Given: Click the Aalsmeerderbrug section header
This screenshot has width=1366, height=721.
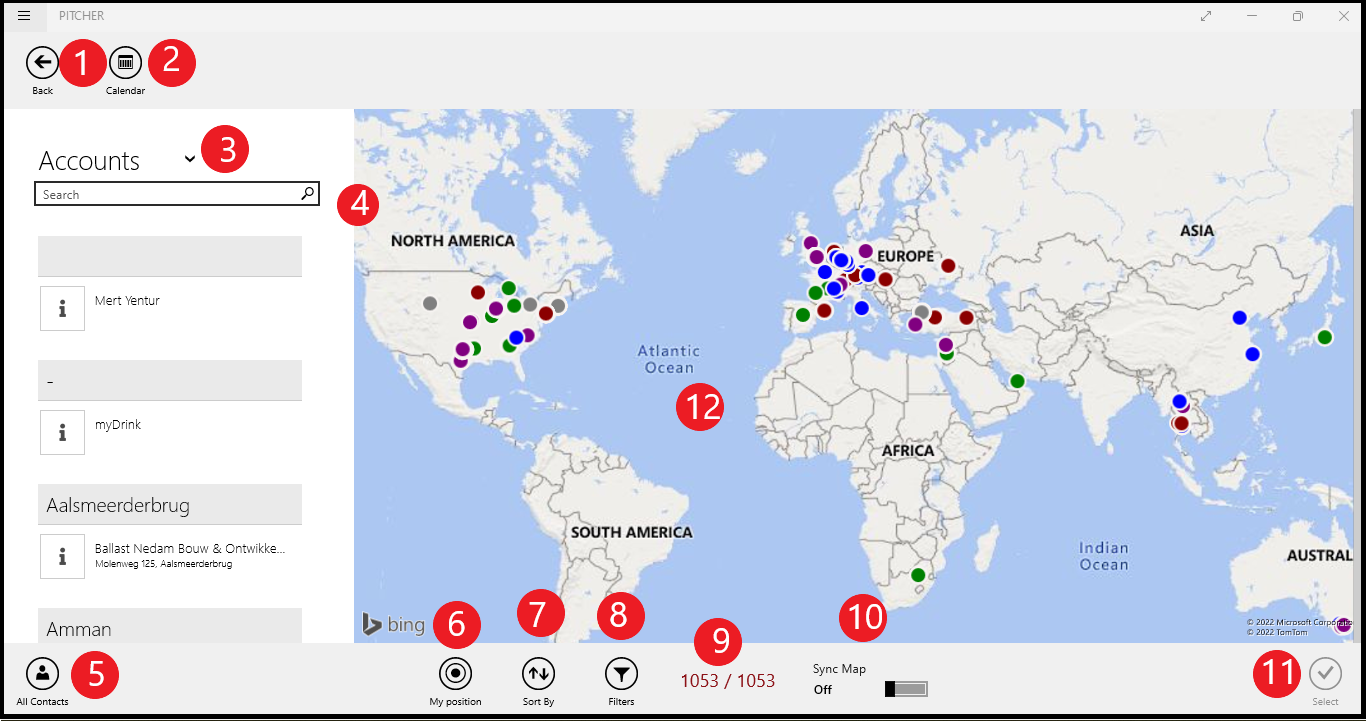Looking at the screenshot, I should (169, 505).
